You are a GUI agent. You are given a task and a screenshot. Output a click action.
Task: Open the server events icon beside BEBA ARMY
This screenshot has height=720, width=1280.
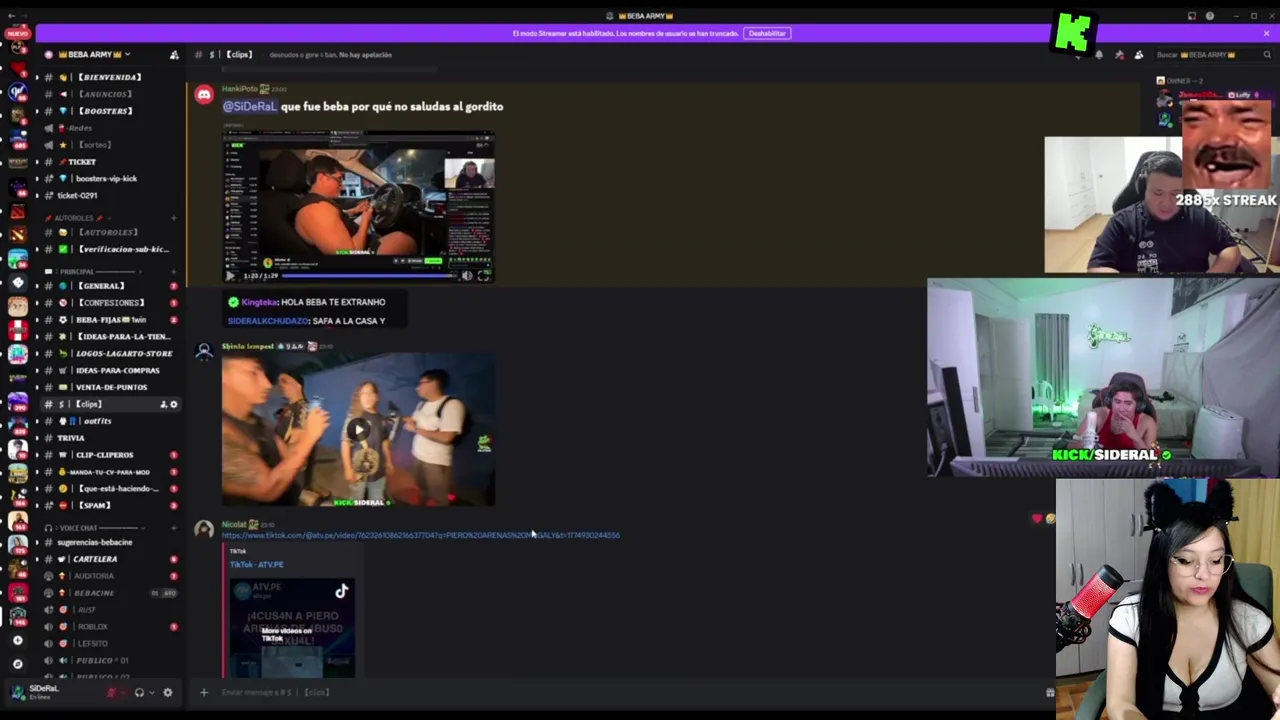pyautogui.click(x=174, y=55)
